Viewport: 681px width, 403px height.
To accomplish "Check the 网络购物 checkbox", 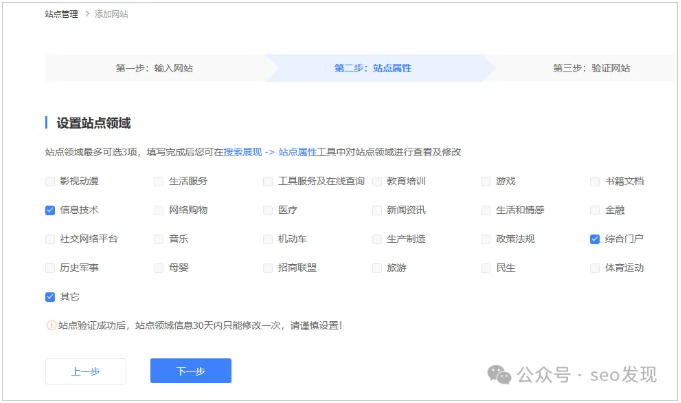I will [x=159, y=211].
